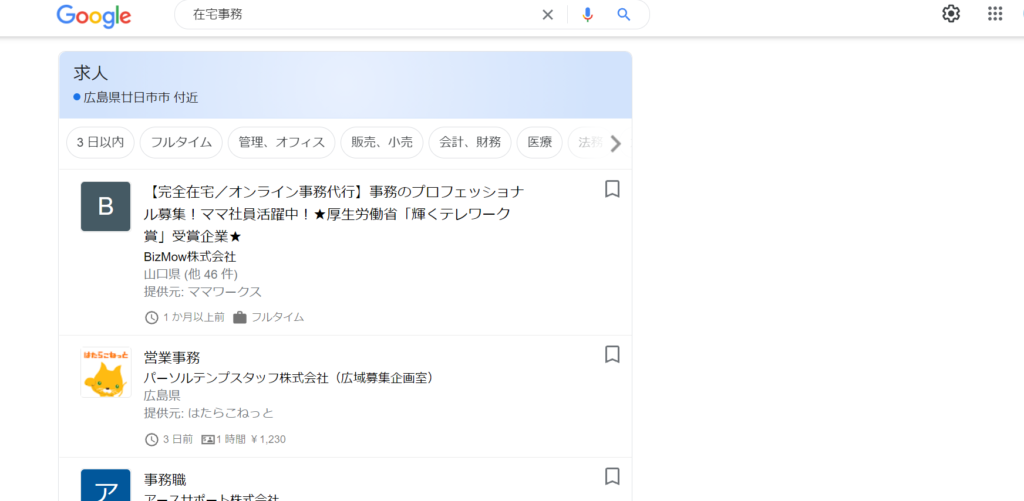
Task: Click the clock icon beside 3日前
Action: click(152, 439)
